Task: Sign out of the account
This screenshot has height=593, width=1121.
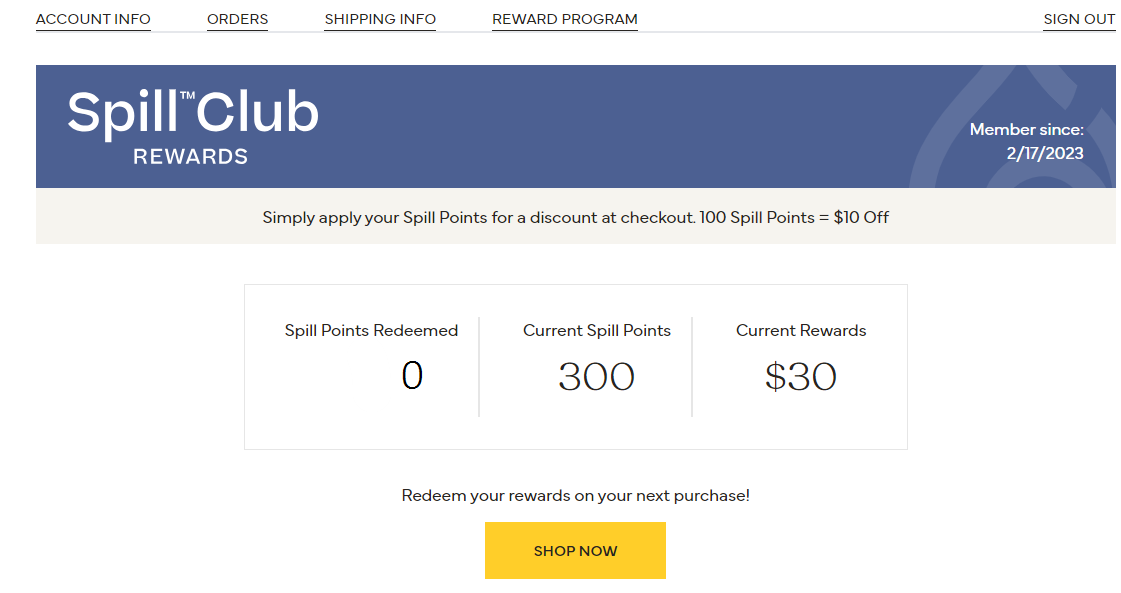Action: (x=1079, y=19)
